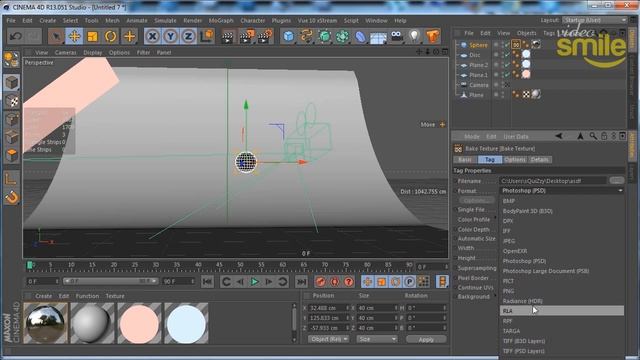Image resolution: width=640 pixels, height=360 pixels.
Task: Activate the Scale tool
Action: (x=93, y=36)
